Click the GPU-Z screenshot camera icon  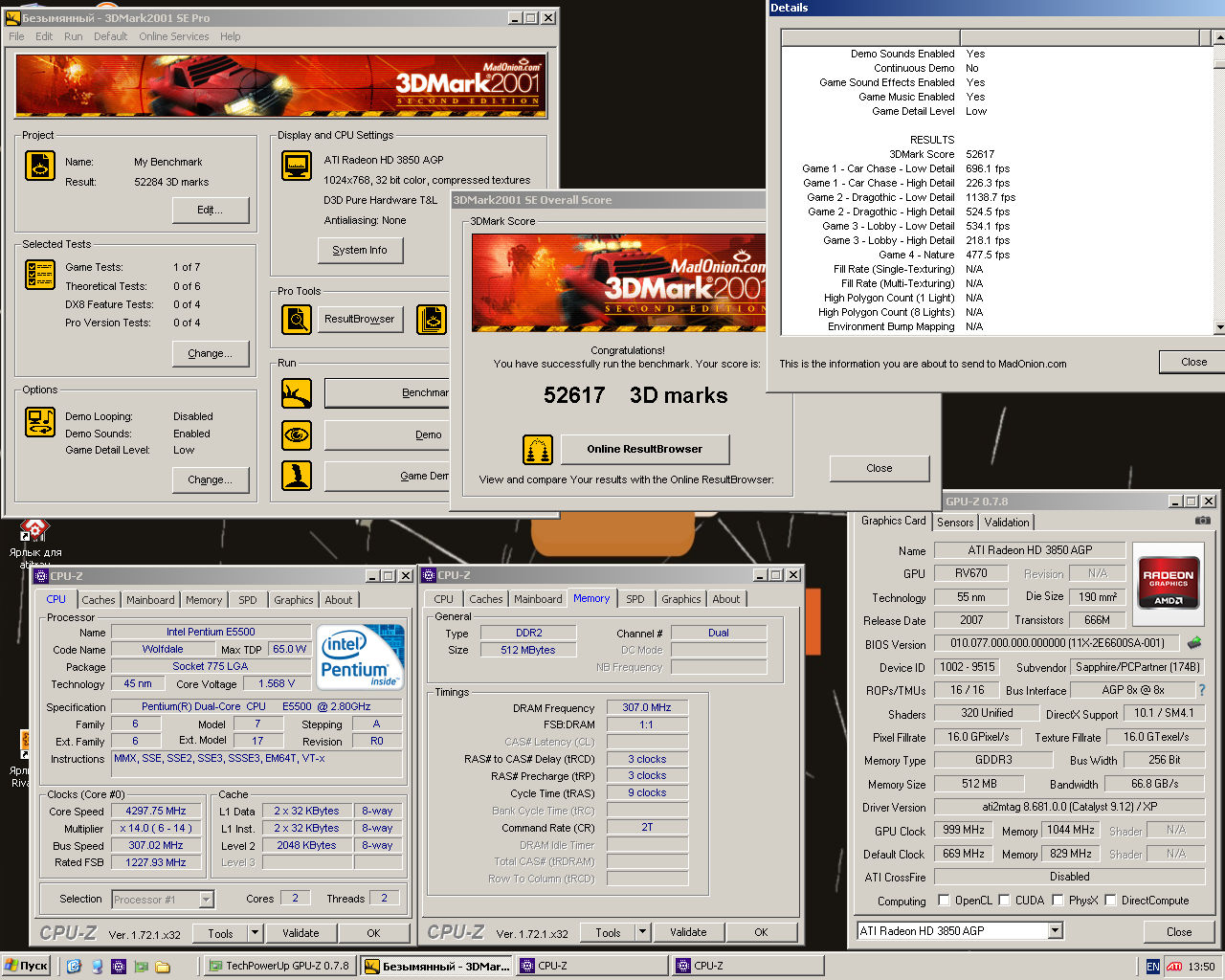1203,521
